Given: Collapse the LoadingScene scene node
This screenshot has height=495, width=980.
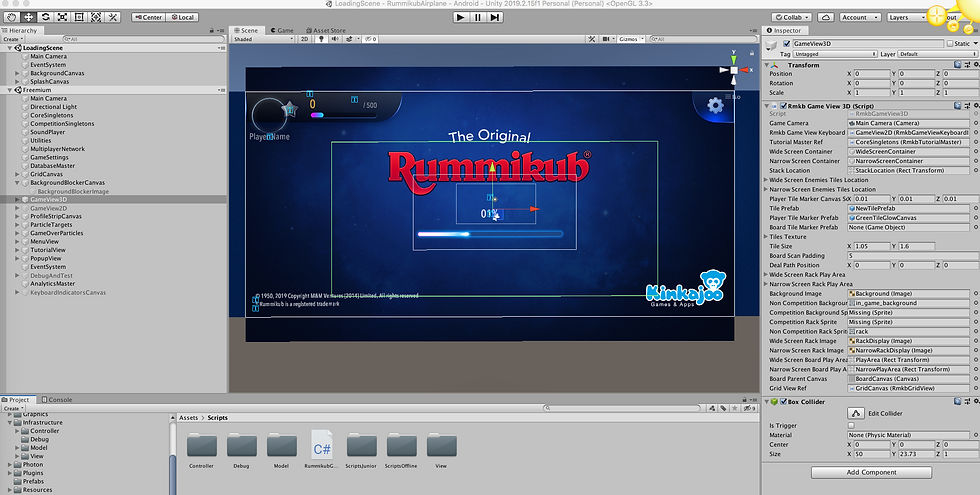Looking at the screenshot, I should pos(9,48).
